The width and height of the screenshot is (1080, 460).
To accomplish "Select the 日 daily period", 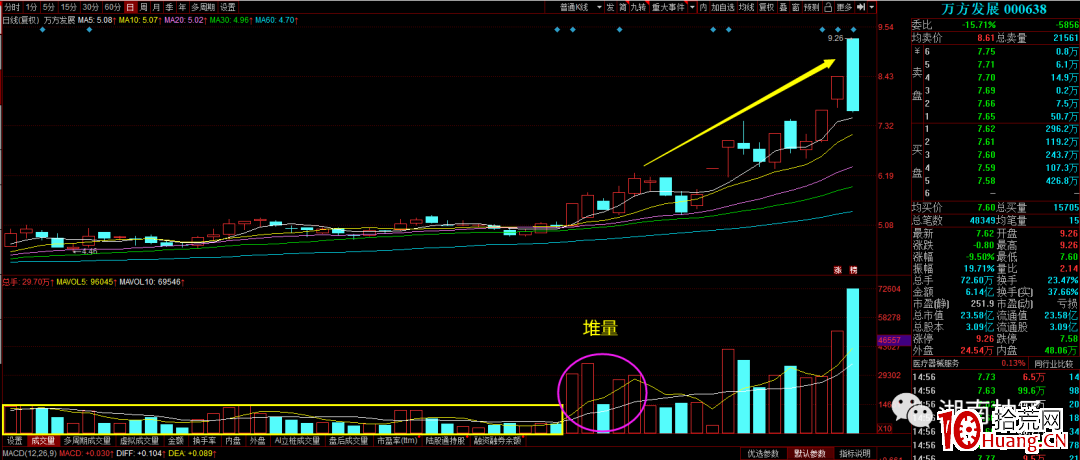I will pos(130,8).
